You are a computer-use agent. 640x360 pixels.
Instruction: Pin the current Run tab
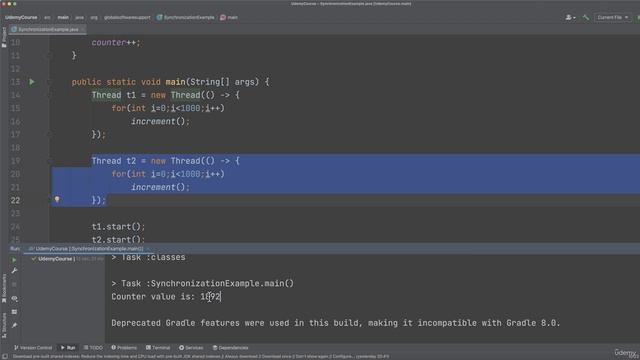coord(14,325)
